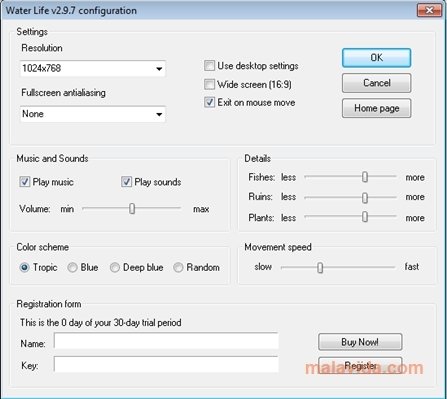Open the Resolution dropdown showing 1024x768
This screenshot has height=399, width=447.
click(x=93, y=69)
